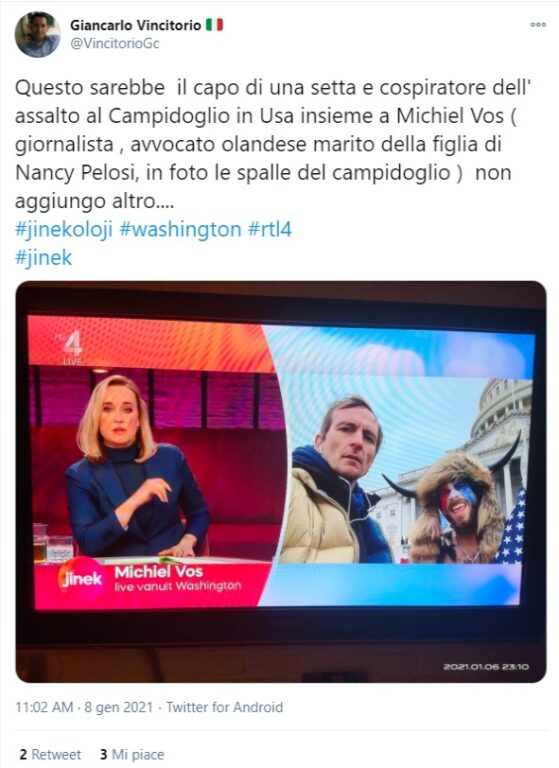
Task: Click the RTL 4 Live logo in photo
Action: (72, 348)
